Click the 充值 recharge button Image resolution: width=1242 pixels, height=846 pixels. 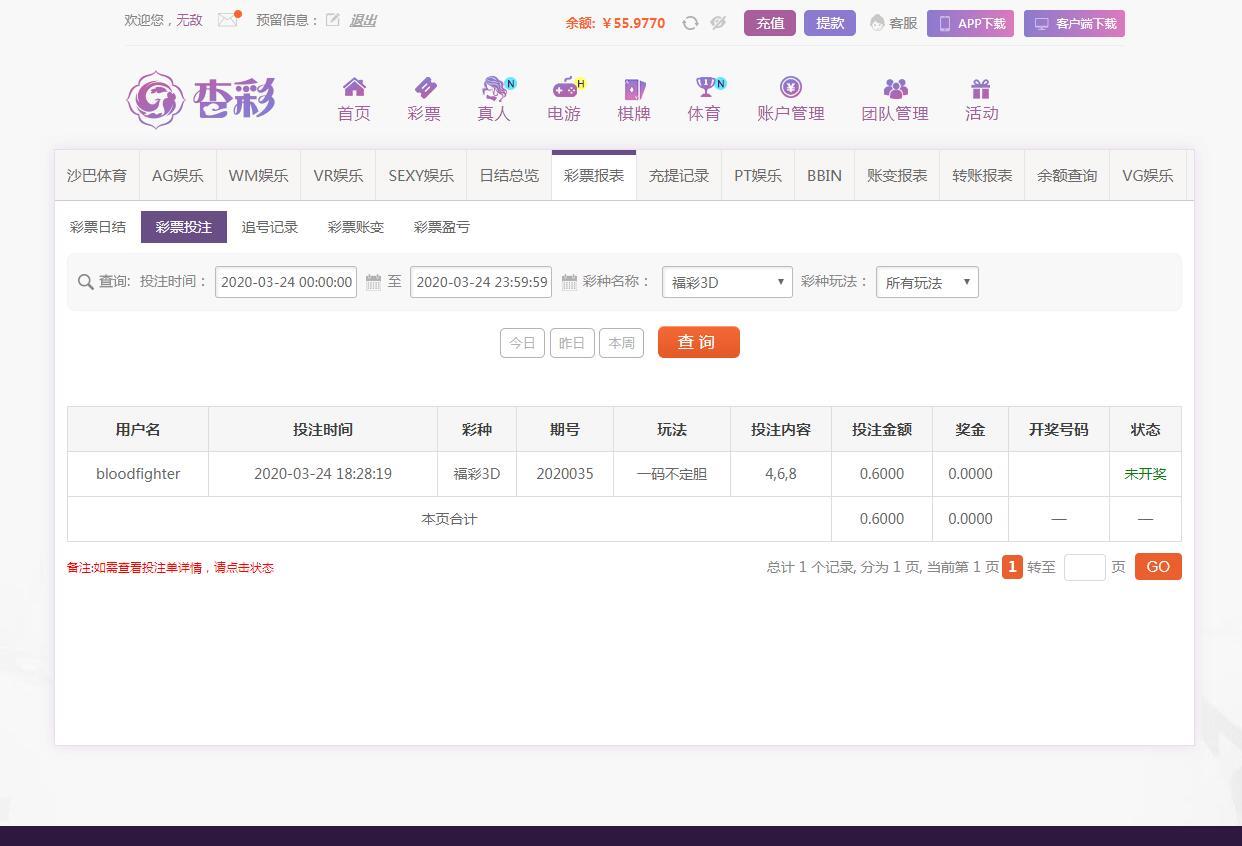(770, 23)
